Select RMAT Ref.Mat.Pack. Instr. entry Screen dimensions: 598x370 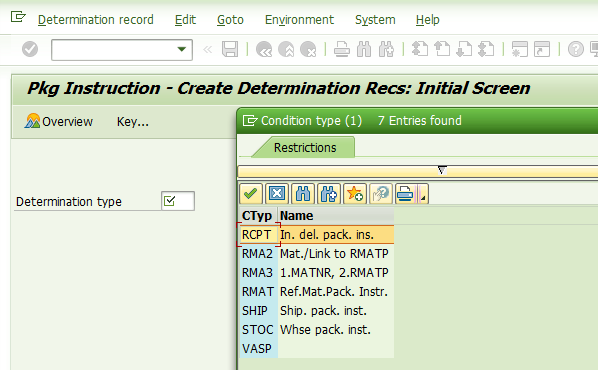(x=317, y=291)
